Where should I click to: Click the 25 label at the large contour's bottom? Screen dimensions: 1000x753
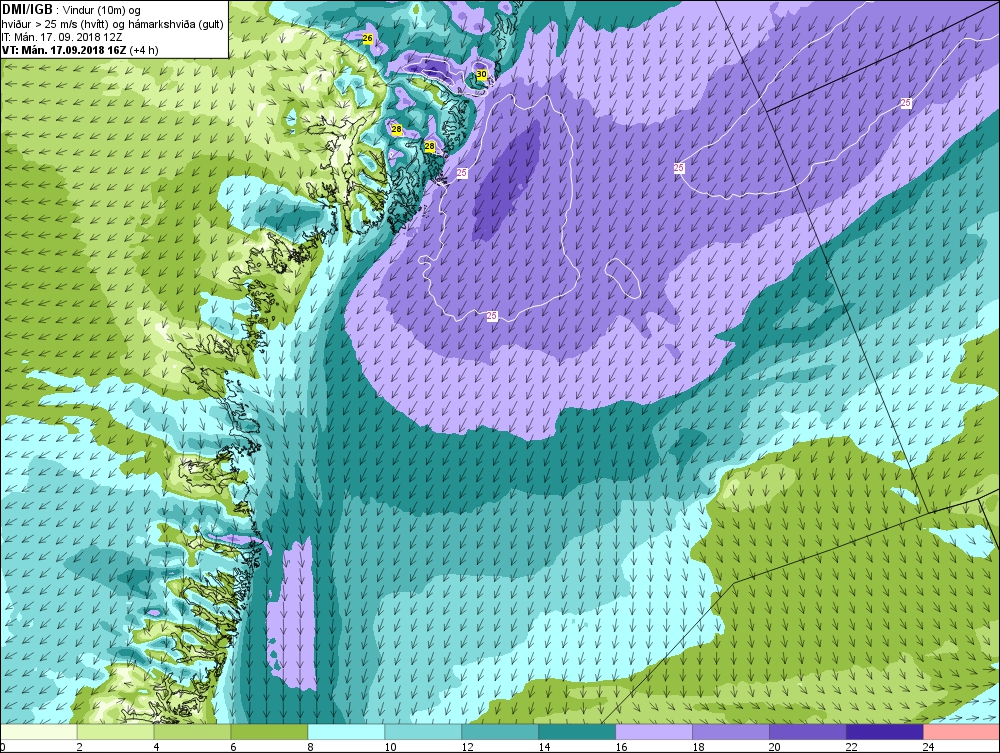point(492,316)
